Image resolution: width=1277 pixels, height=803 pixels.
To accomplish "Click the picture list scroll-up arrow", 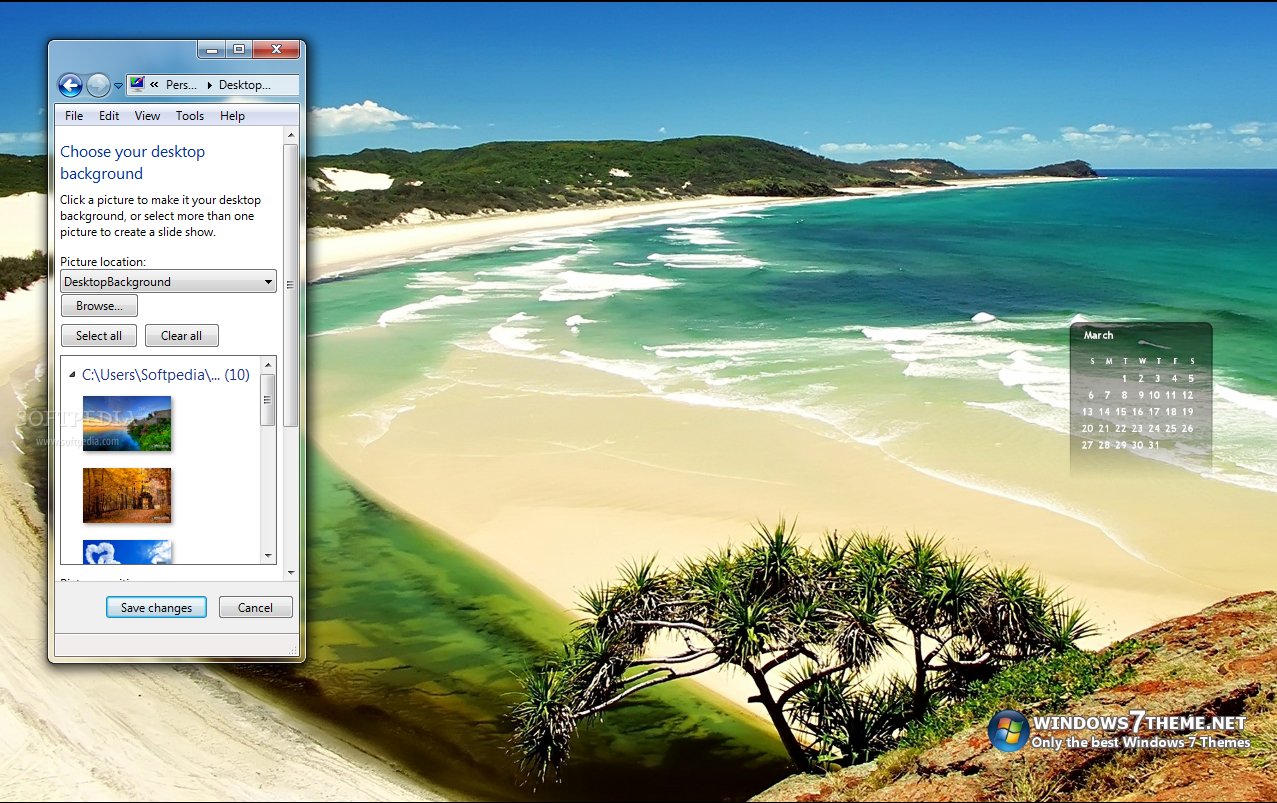I will pos(268,365).
